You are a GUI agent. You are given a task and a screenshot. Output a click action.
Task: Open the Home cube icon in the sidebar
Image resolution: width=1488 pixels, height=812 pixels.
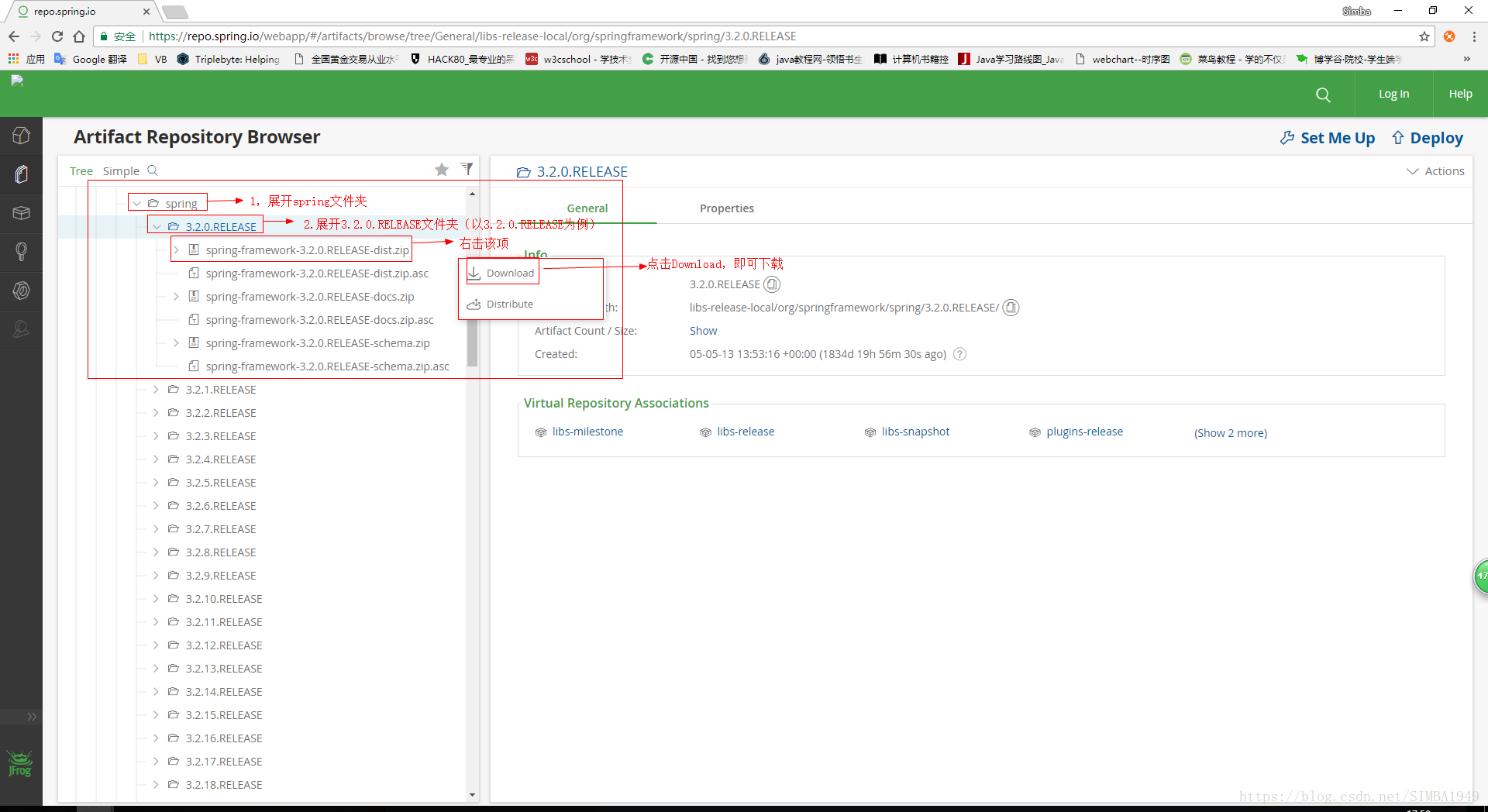coord(21,136)
